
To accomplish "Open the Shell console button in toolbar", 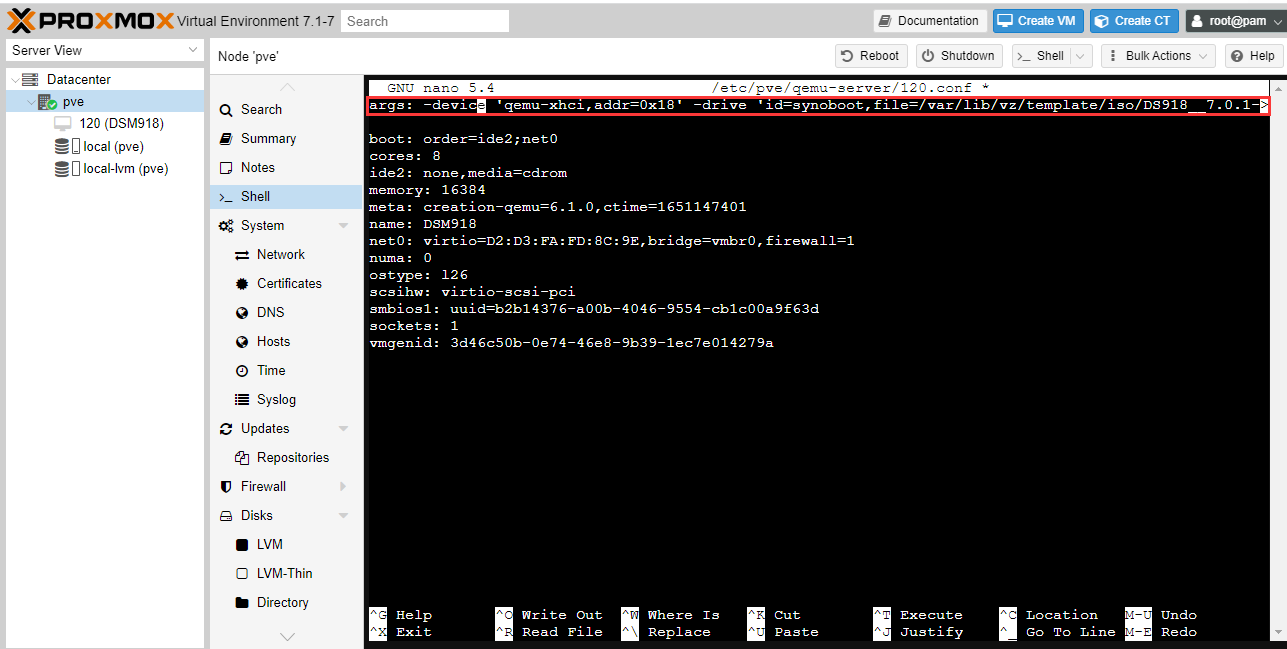I will [x=1041, y=56].
